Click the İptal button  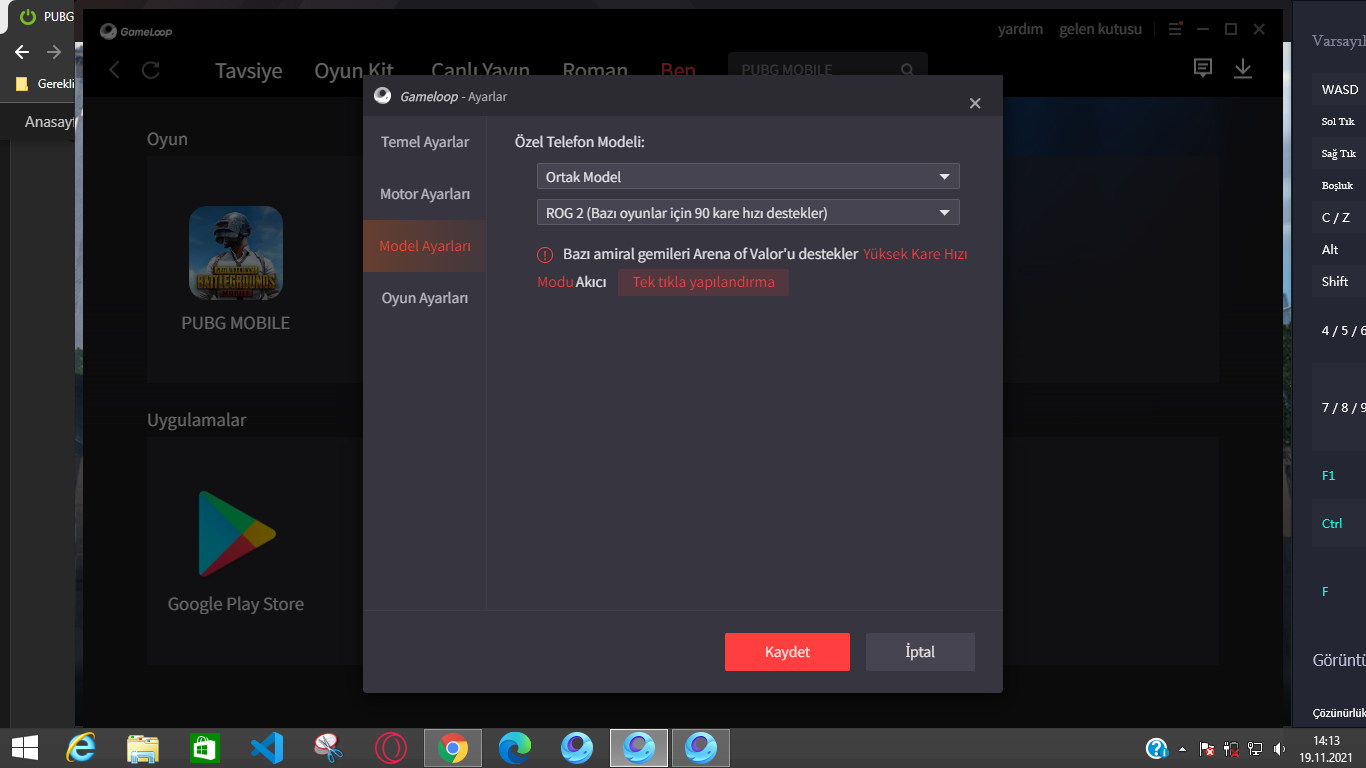click(x=920, y=652)
